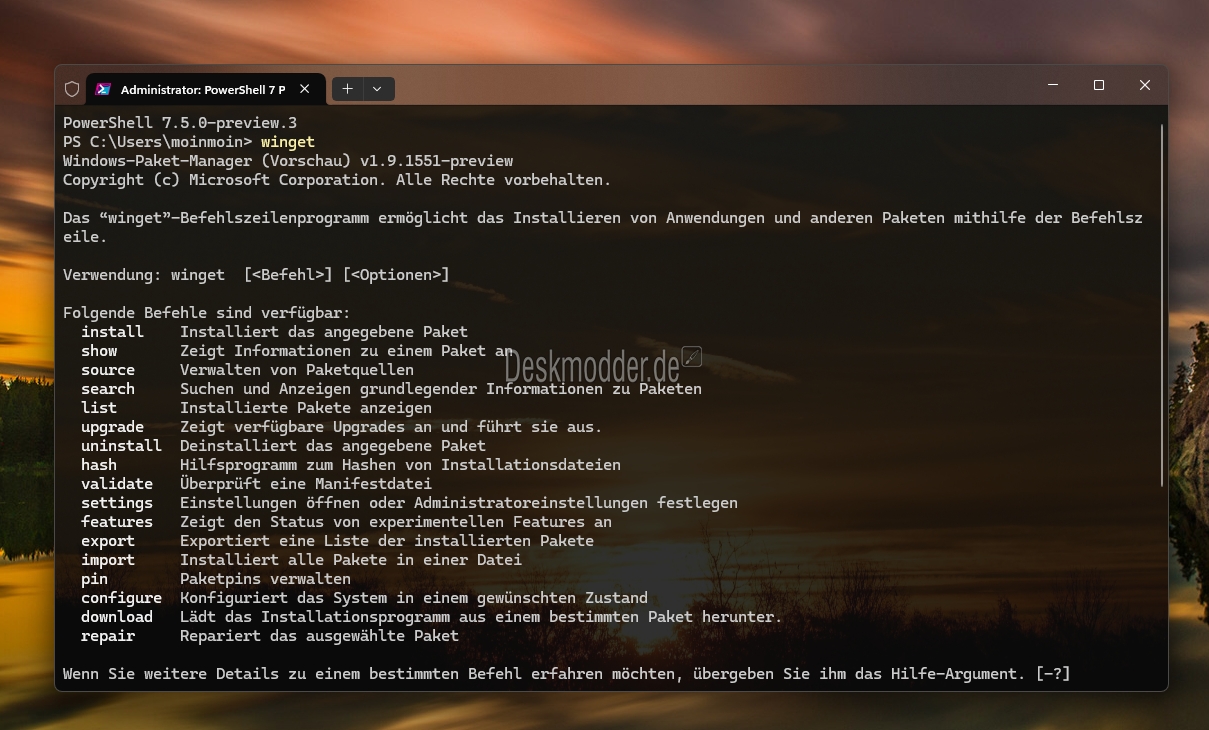Click the 'configure' command name
Viewport: 1209px width, 730px height.
pos(121,598)
